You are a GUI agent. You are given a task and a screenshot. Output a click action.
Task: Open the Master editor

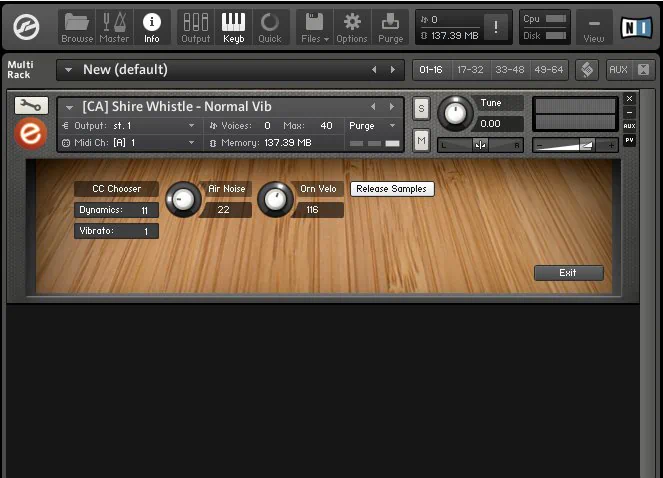click(114, 27)
